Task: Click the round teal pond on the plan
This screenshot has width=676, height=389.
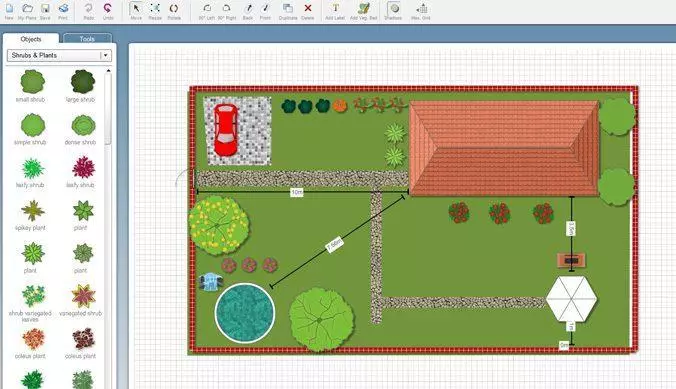Action: pyautogui.click(x=245, y=313)
